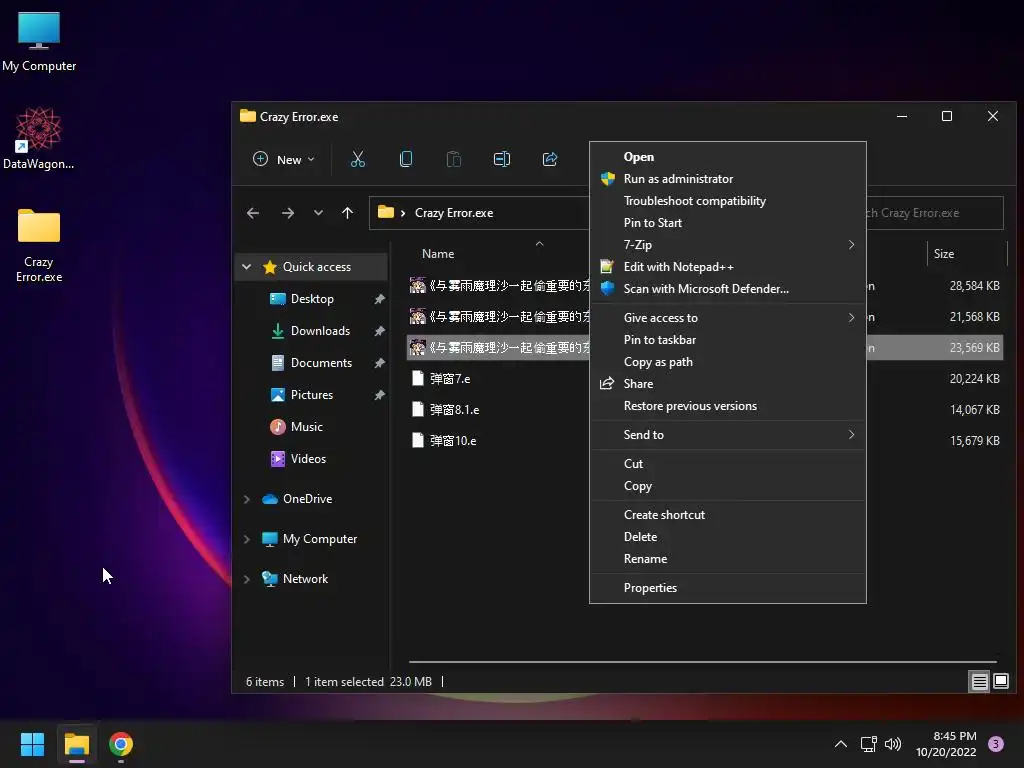Expand Give access to submenu
This screenshot has height=768, width=1024.
[x=728, y=317]
